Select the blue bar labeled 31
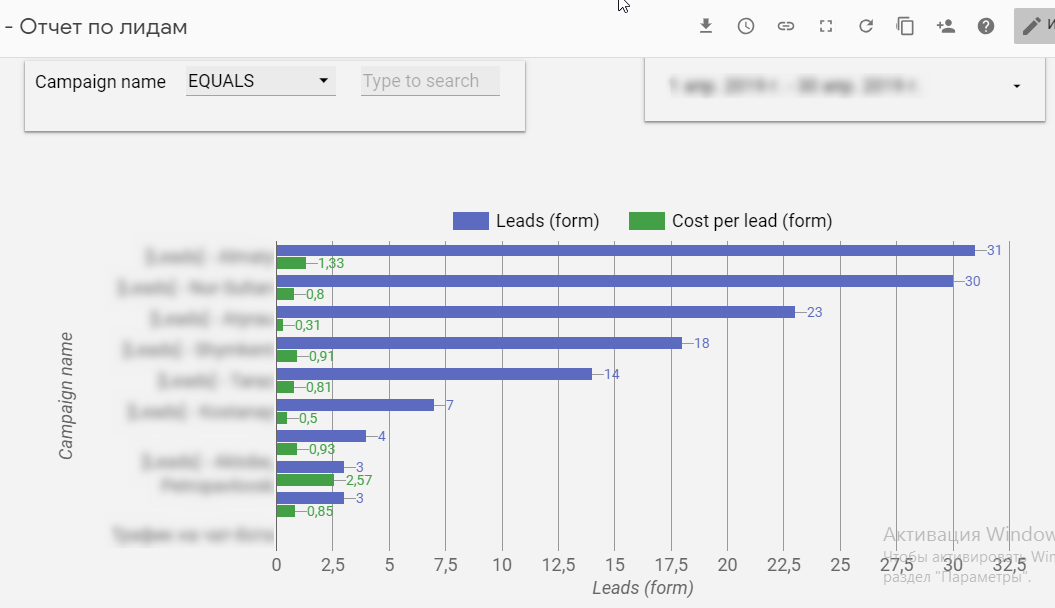The image size is (1055, 608). [x=625, y=250]
